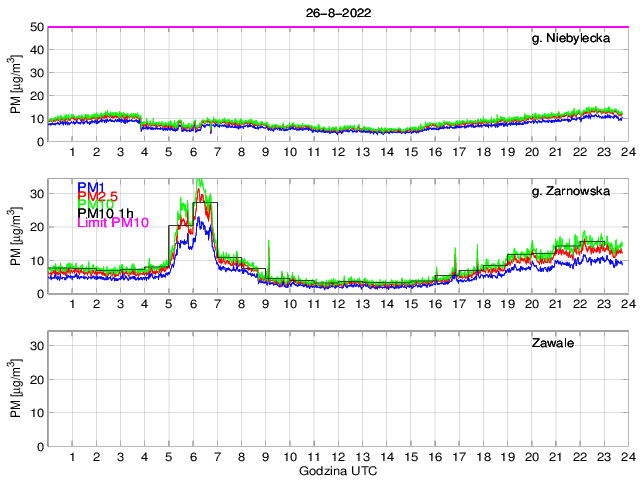The width and height of the screenshot is (640, 480).
Task: Select the magenta Limit PM10 legend entry
Action: coord(113,223)
